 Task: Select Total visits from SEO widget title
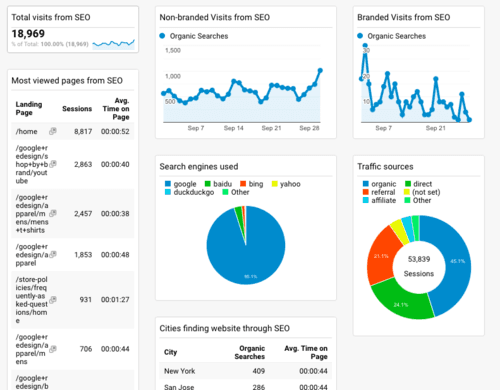51,17
